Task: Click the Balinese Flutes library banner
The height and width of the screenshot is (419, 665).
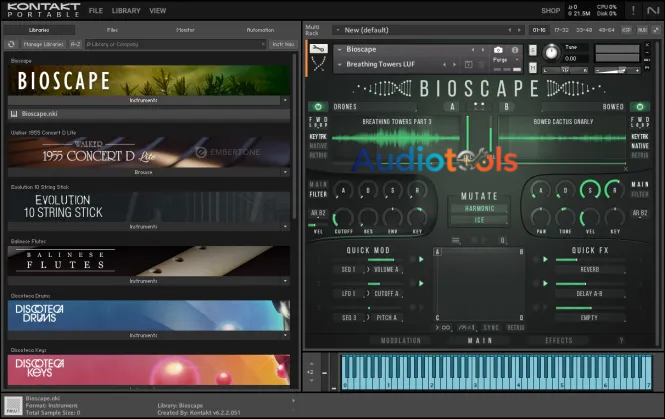Action: pyautogui.click(x=148, y=261)
